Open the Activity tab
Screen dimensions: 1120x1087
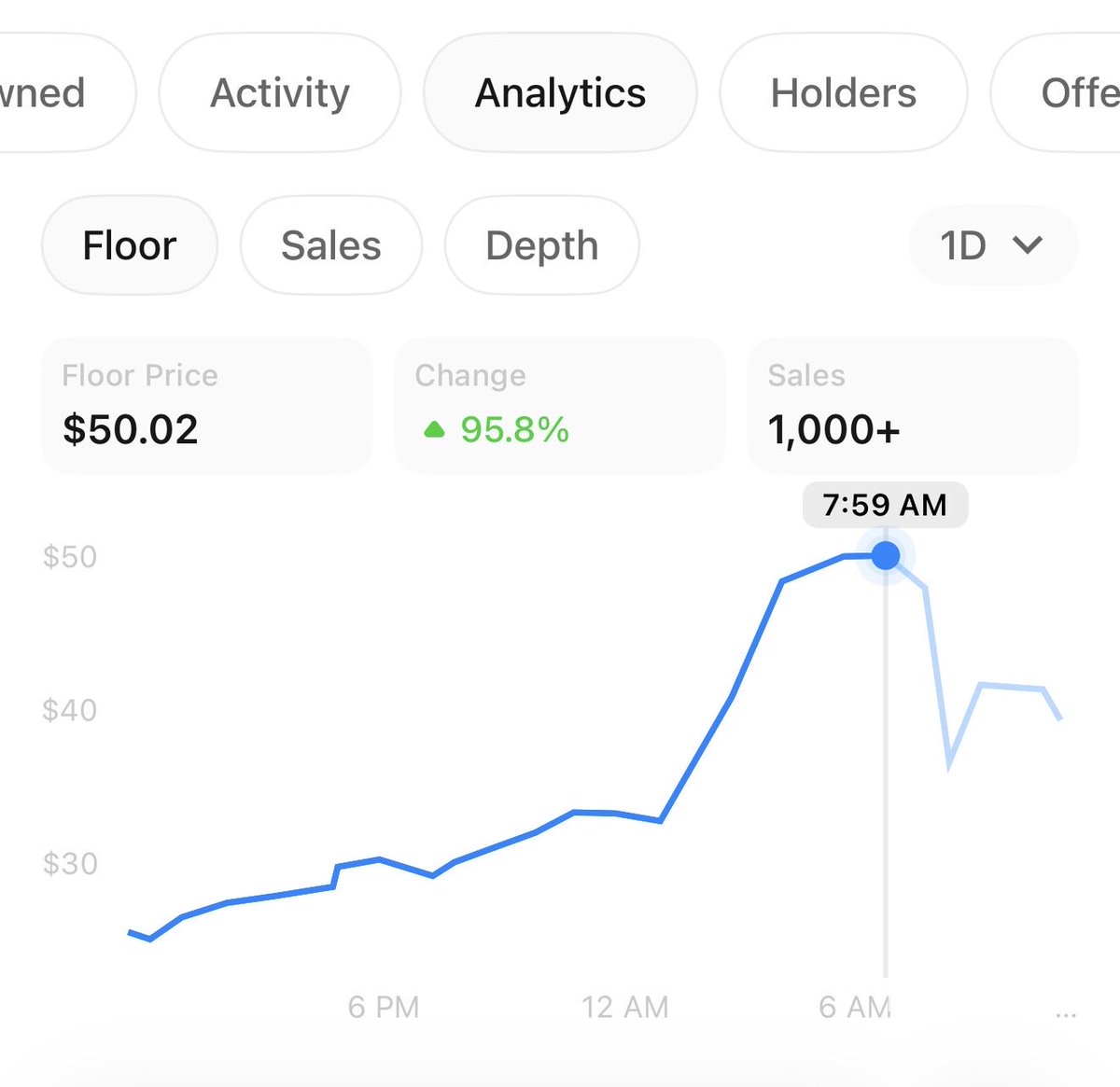tap(280, 93)
